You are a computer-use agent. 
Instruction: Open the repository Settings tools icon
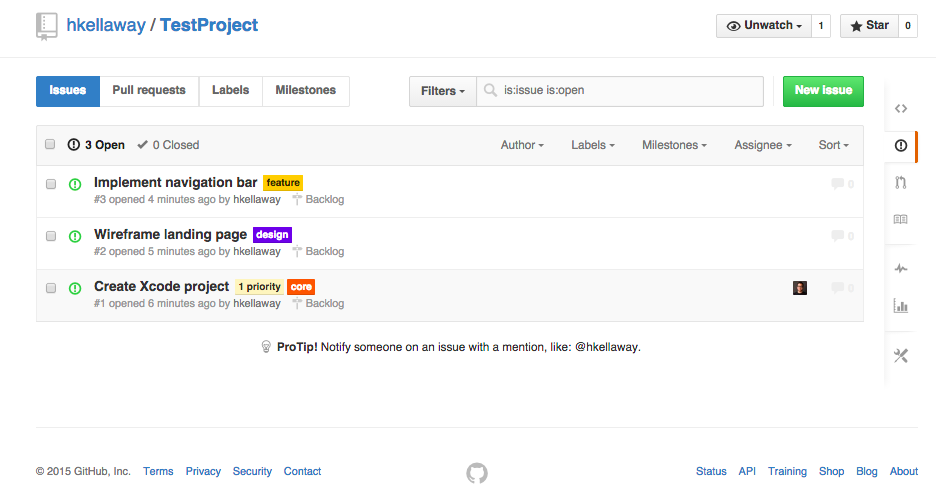(901, 356)
